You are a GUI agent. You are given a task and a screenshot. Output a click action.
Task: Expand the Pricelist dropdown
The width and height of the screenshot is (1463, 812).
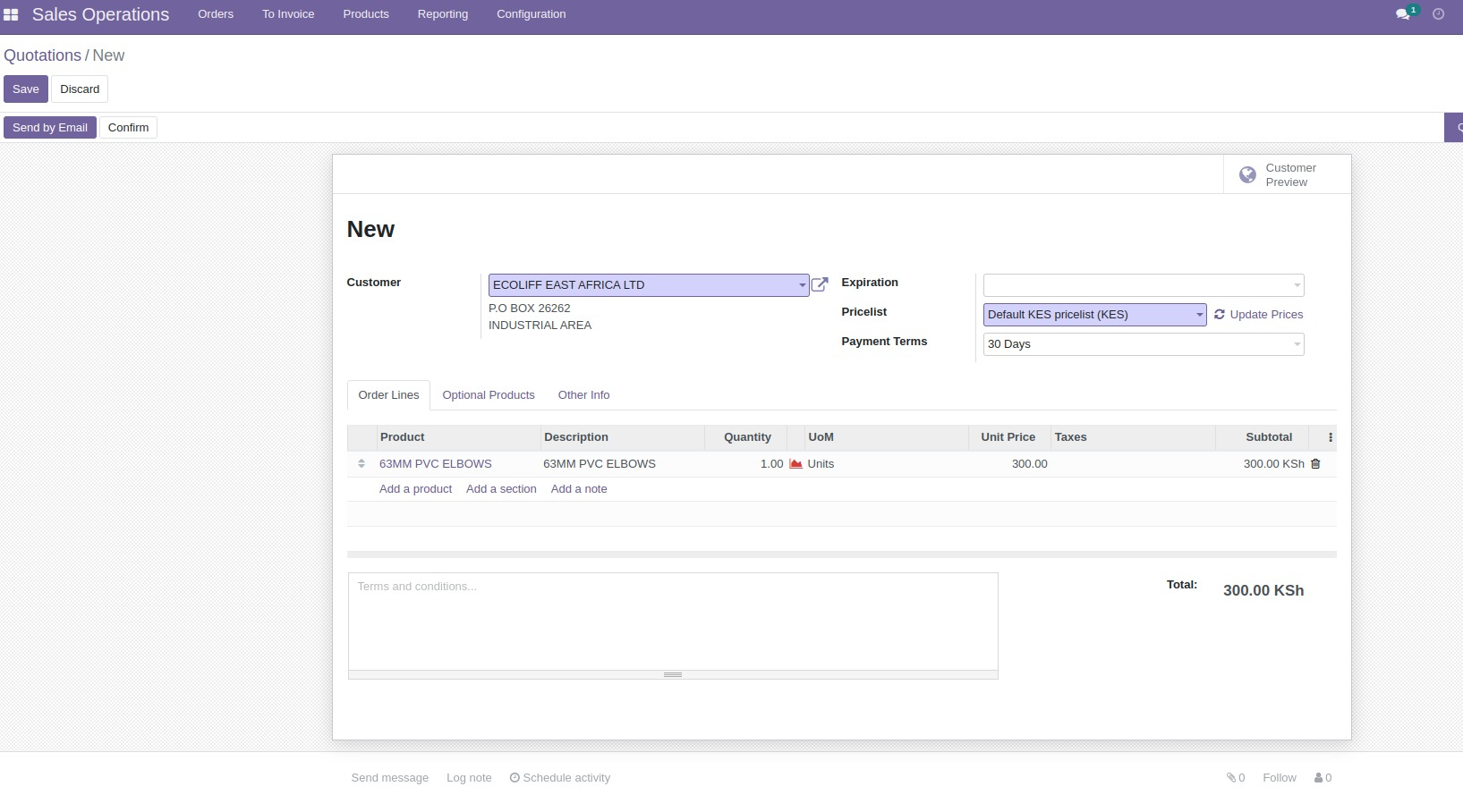click(1199, 315)
